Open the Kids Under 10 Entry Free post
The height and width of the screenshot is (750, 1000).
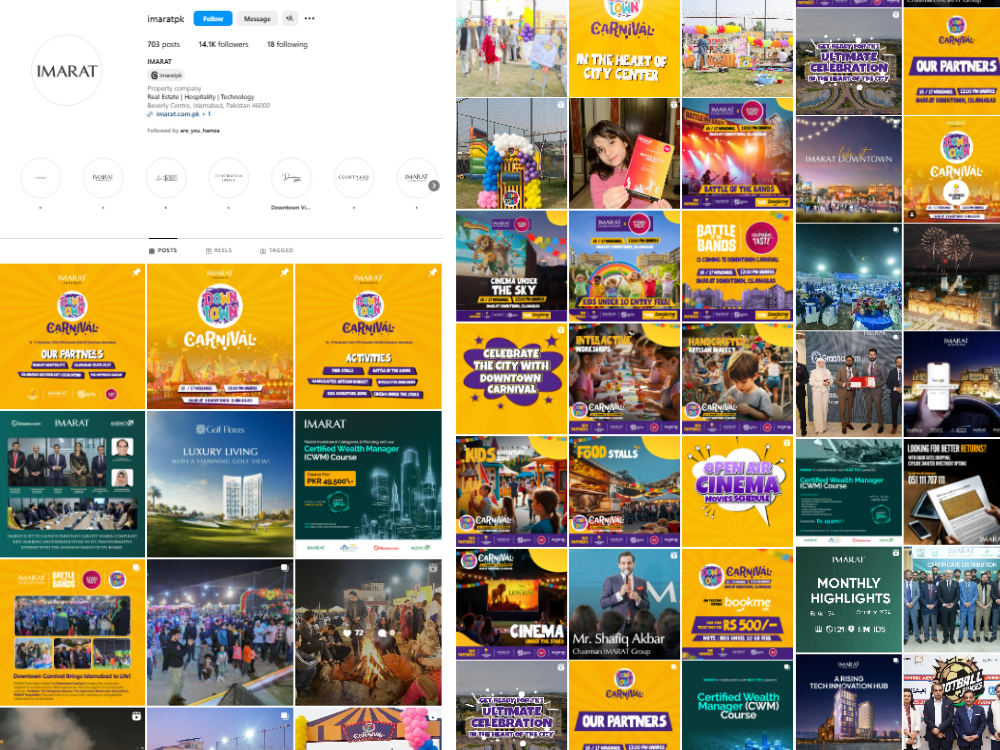click(x=624, y=266)
